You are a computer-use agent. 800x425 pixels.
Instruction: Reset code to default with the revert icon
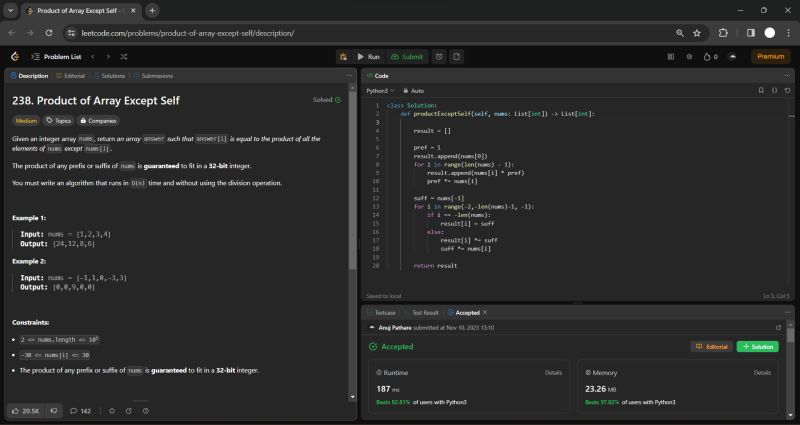point(787,90)
